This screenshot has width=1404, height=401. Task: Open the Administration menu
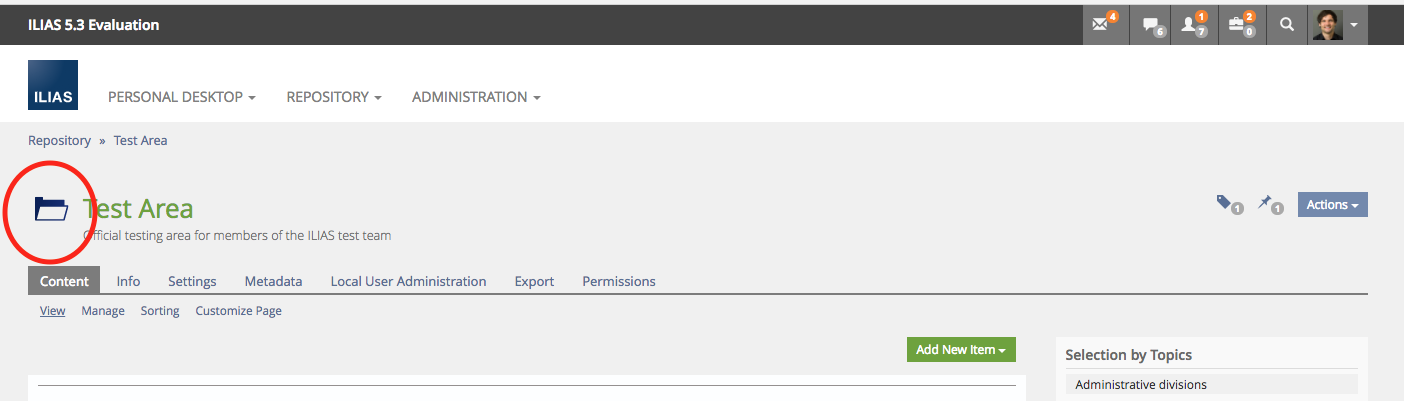(x=475, y=97)
